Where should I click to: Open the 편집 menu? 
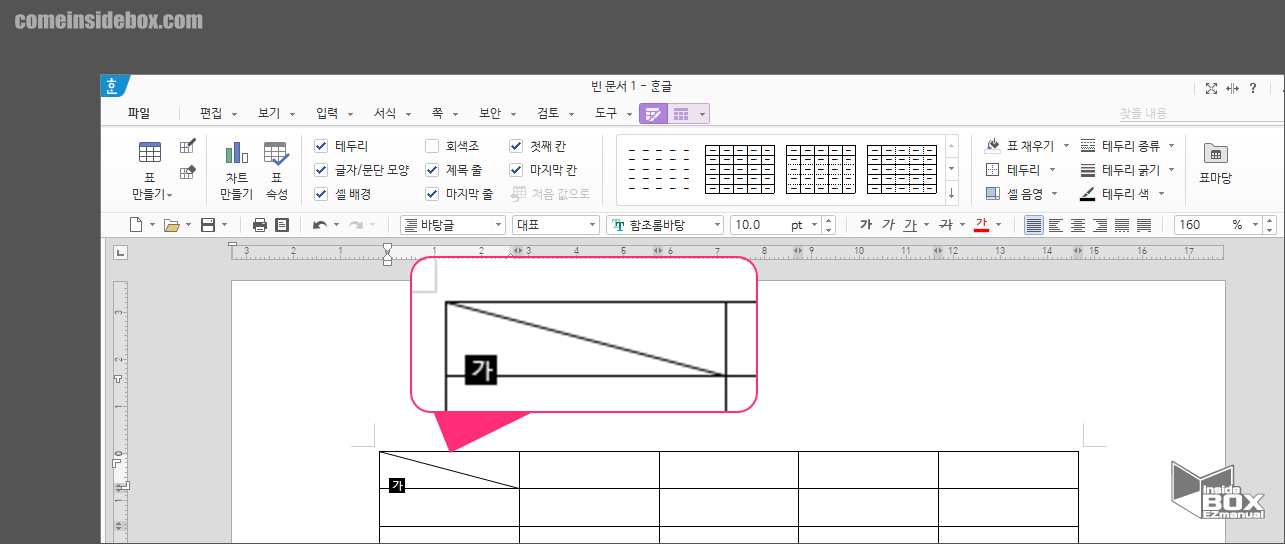tap(211, 114)
